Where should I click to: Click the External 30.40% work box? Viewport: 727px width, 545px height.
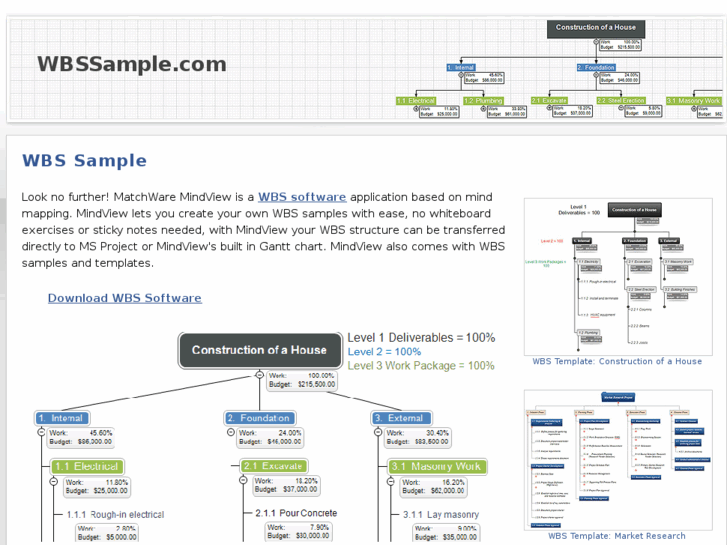tap(418, 437)
